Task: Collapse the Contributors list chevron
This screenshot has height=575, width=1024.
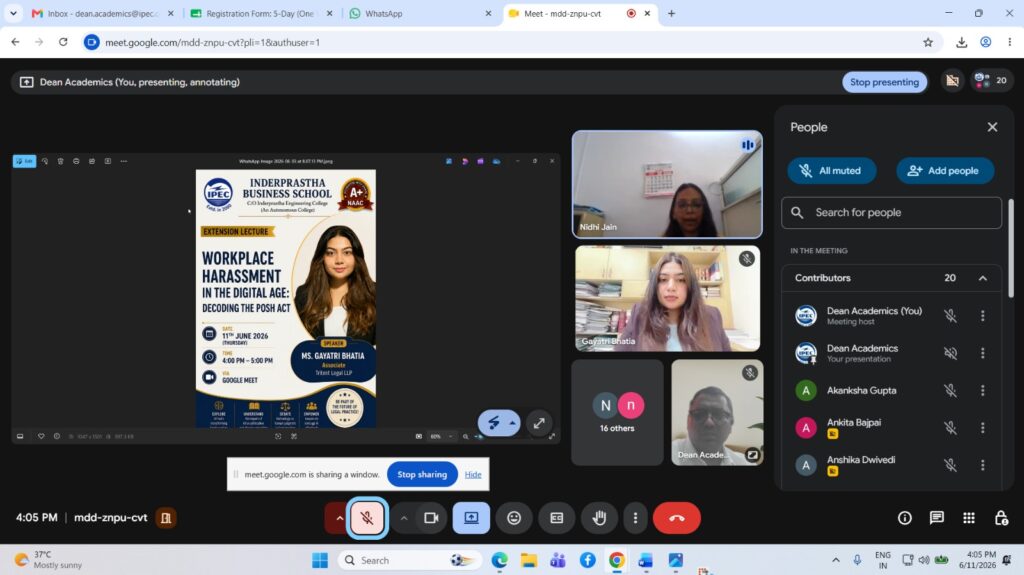Action: click(x=982, y=278)
